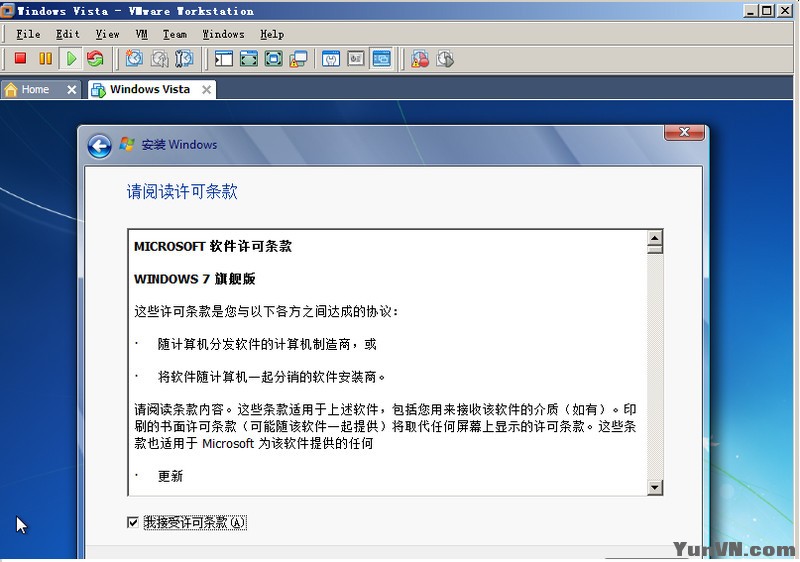Click the VMware Workstation title bar icon
The image size is (800, 562).
click(7, 10)
